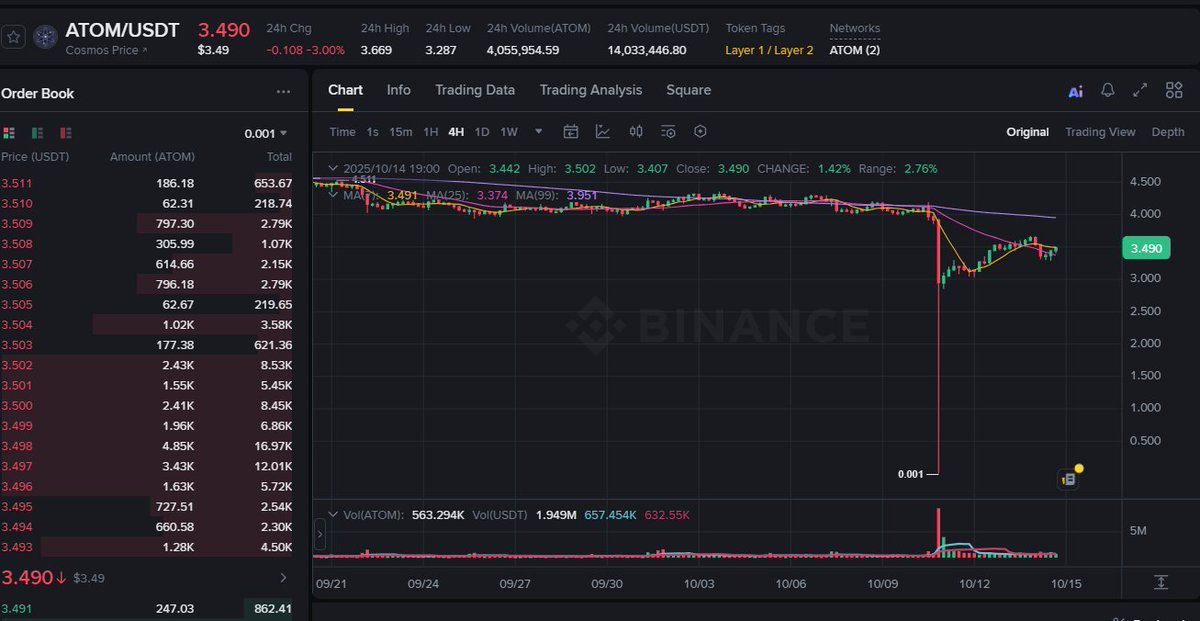Select the 1W interval
The height and width of the screenshot is (621, 1200).
509,132
